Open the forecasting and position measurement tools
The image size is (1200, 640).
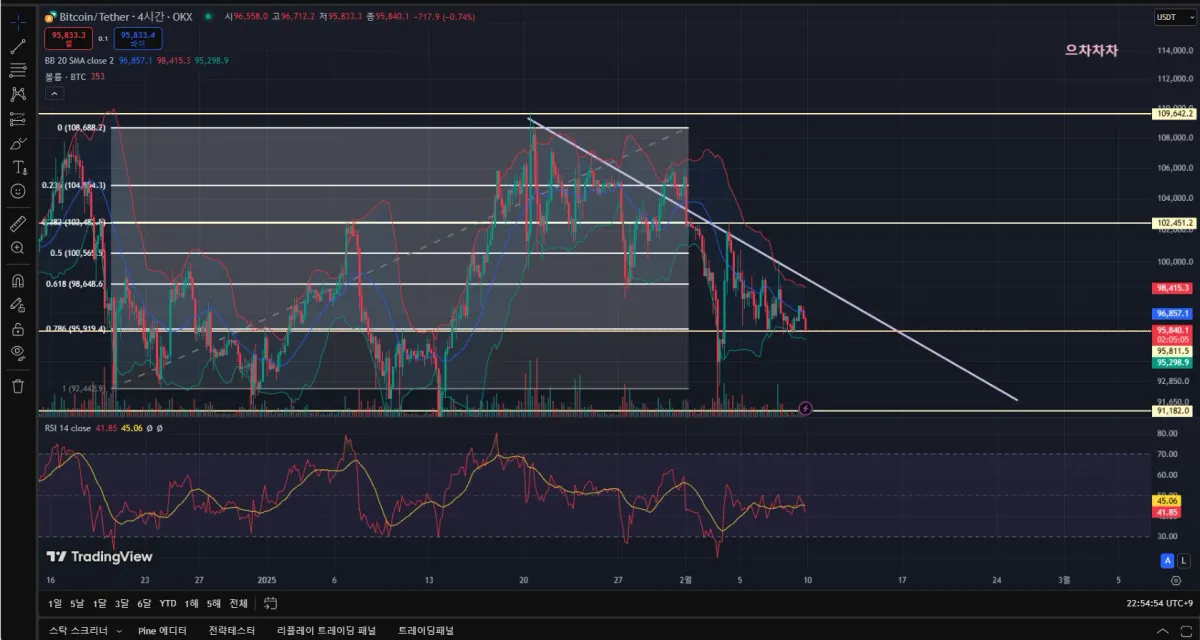coord(17,119)
